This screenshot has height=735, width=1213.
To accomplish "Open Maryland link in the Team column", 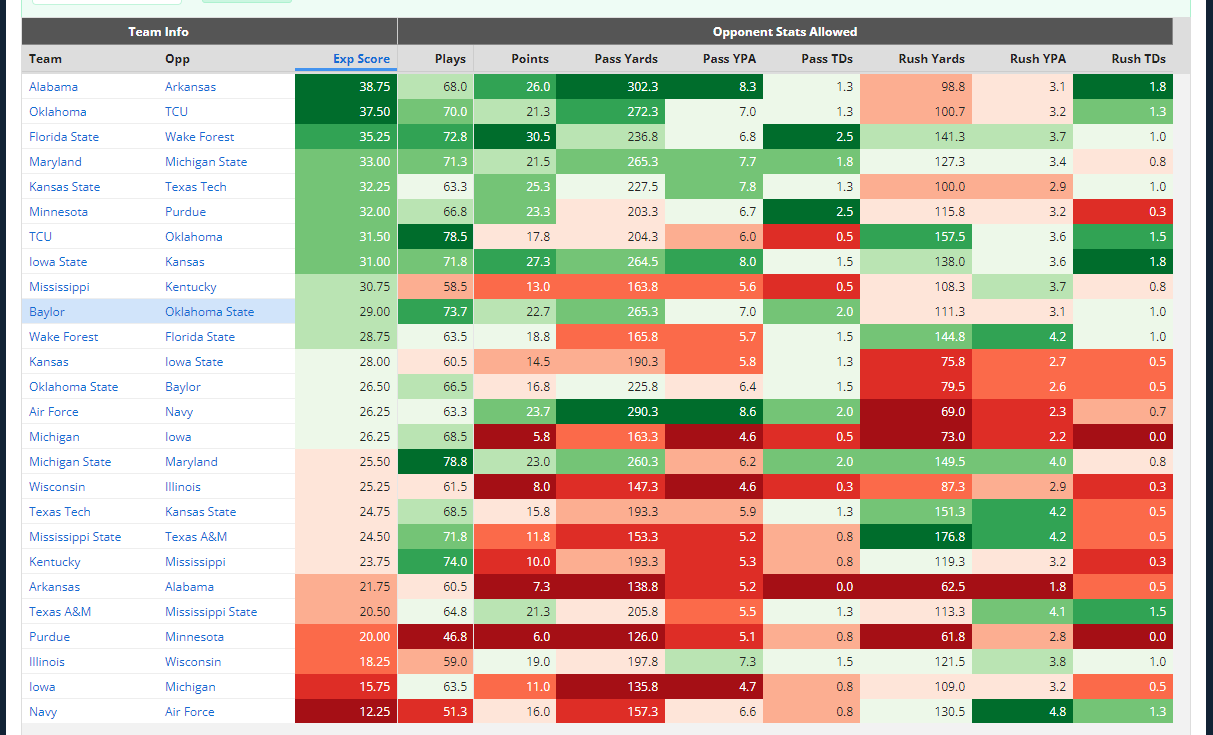I will point(55,162).
